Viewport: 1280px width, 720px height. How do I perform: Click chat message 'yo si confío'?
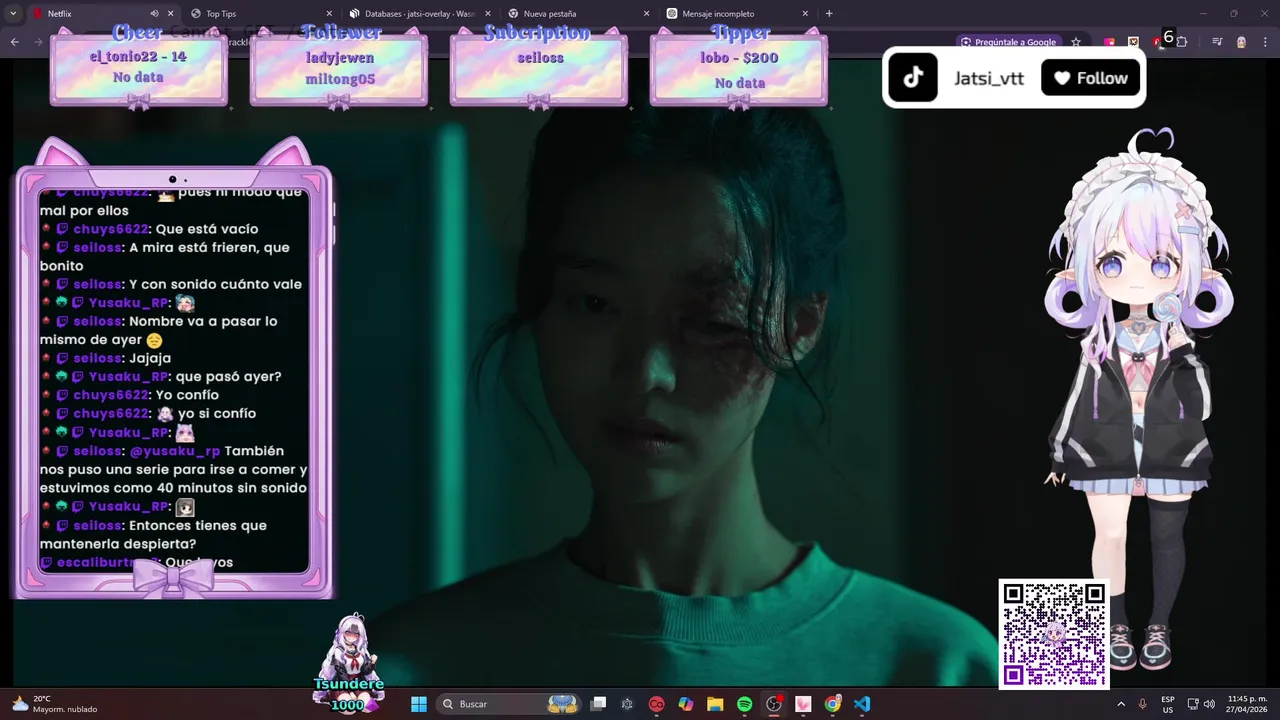217,414
